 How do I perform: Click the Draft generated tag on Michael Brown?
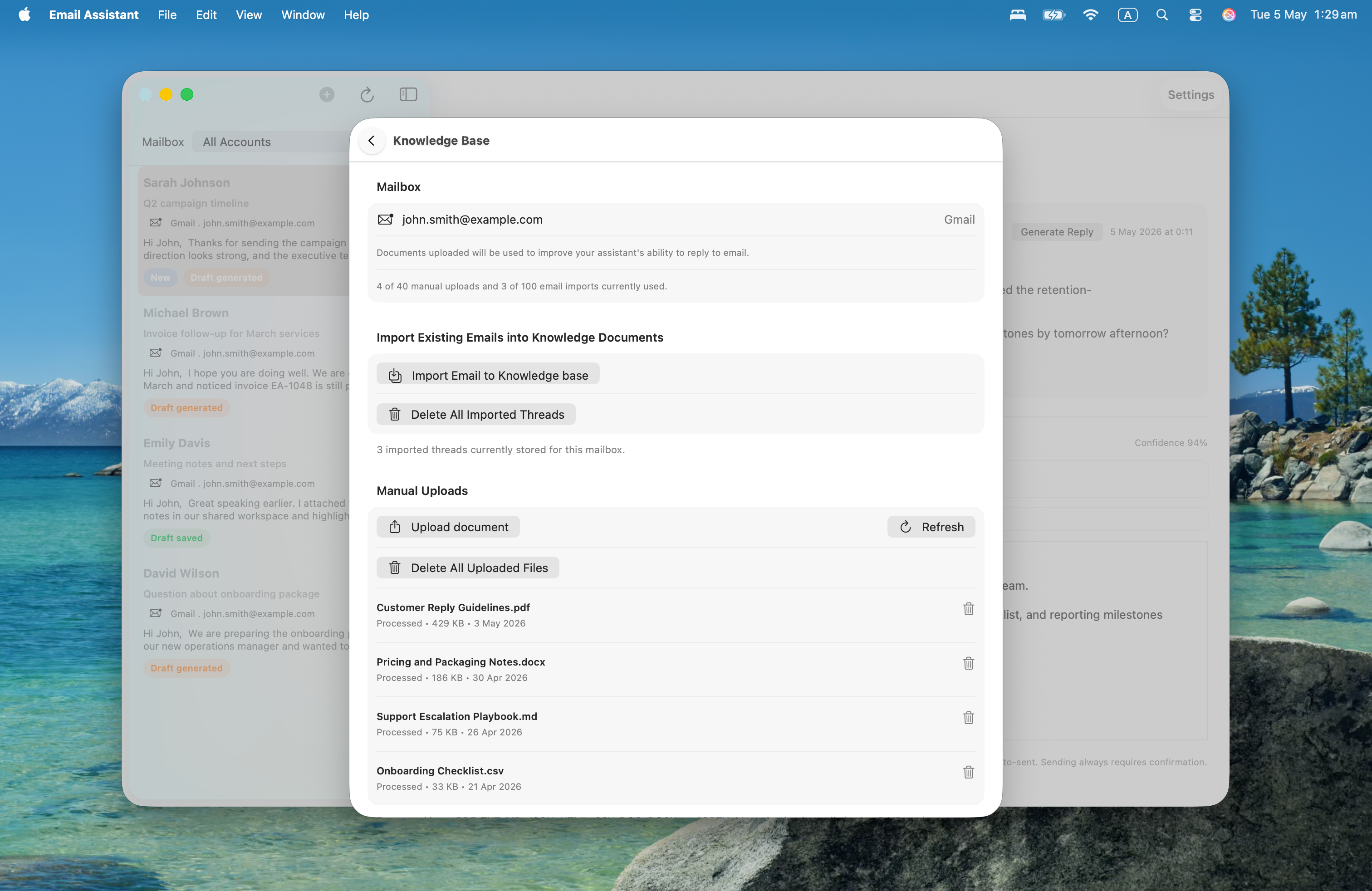click(x=186, y=407)
